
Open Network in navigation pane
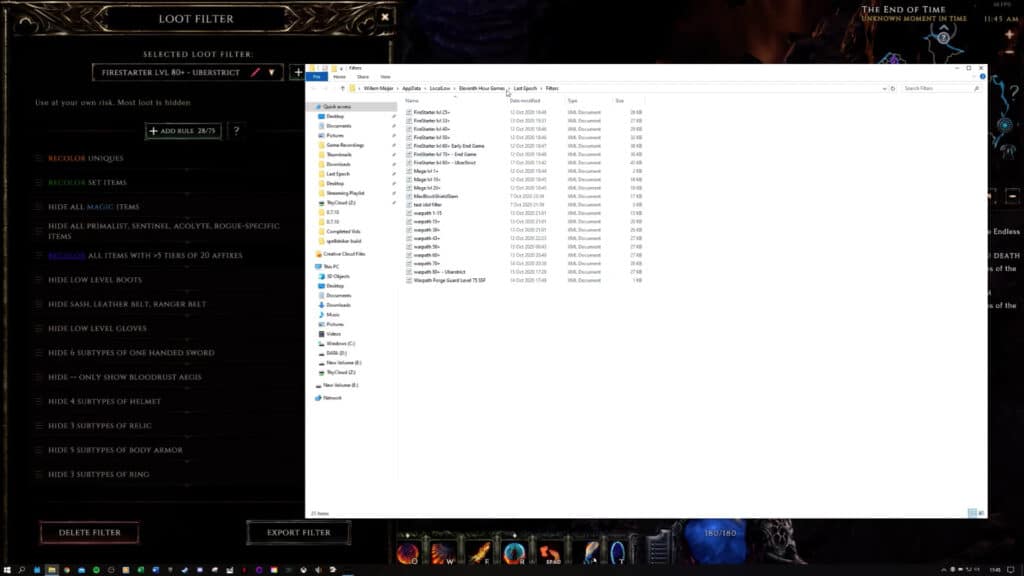pyautogui.click(x=332, y=398)
